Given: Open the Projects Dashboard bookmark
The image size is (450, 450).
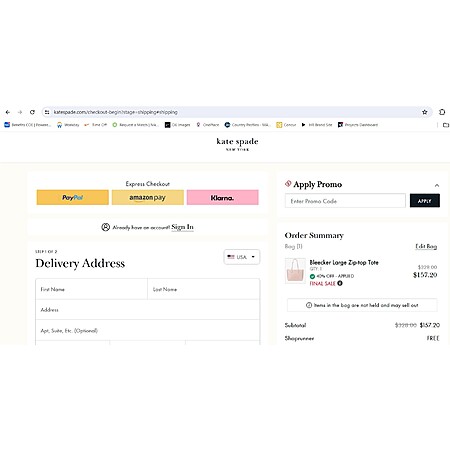Looking at the screenshot, I should coord(358,125).
